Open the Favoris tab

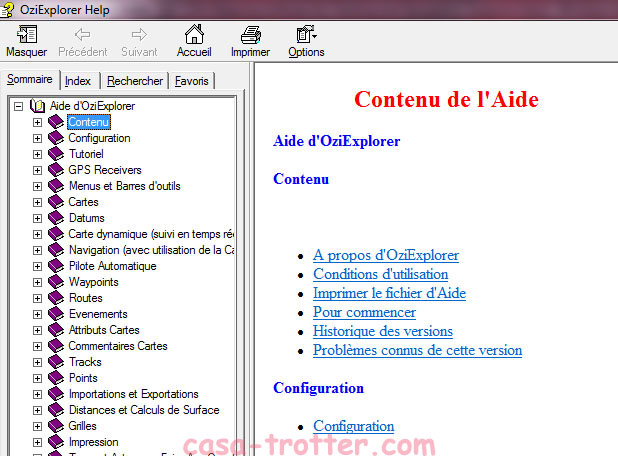click(192, 81)
